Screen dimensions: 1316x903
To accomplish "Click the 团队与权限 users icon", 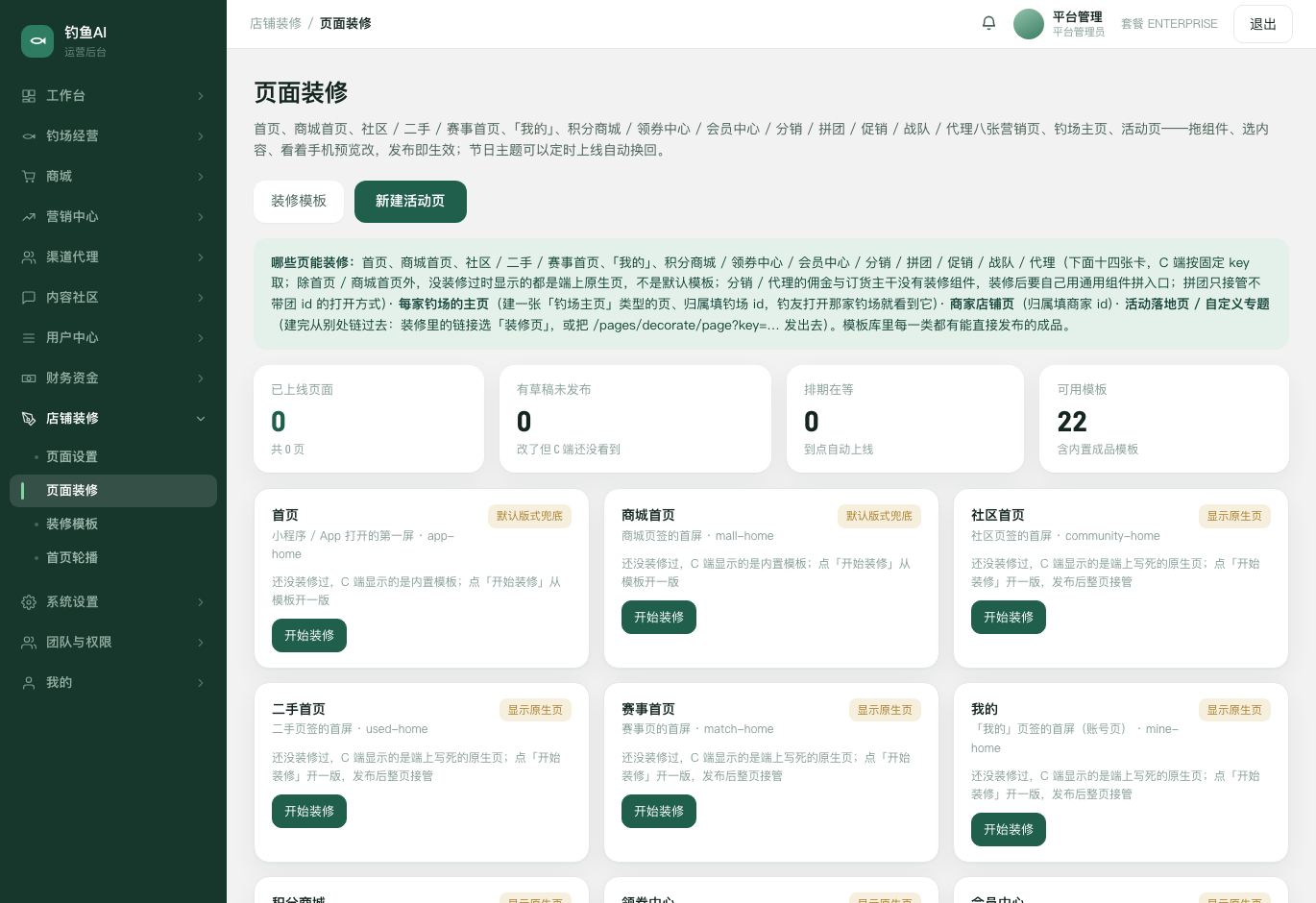I will click(x=29, y=643).
